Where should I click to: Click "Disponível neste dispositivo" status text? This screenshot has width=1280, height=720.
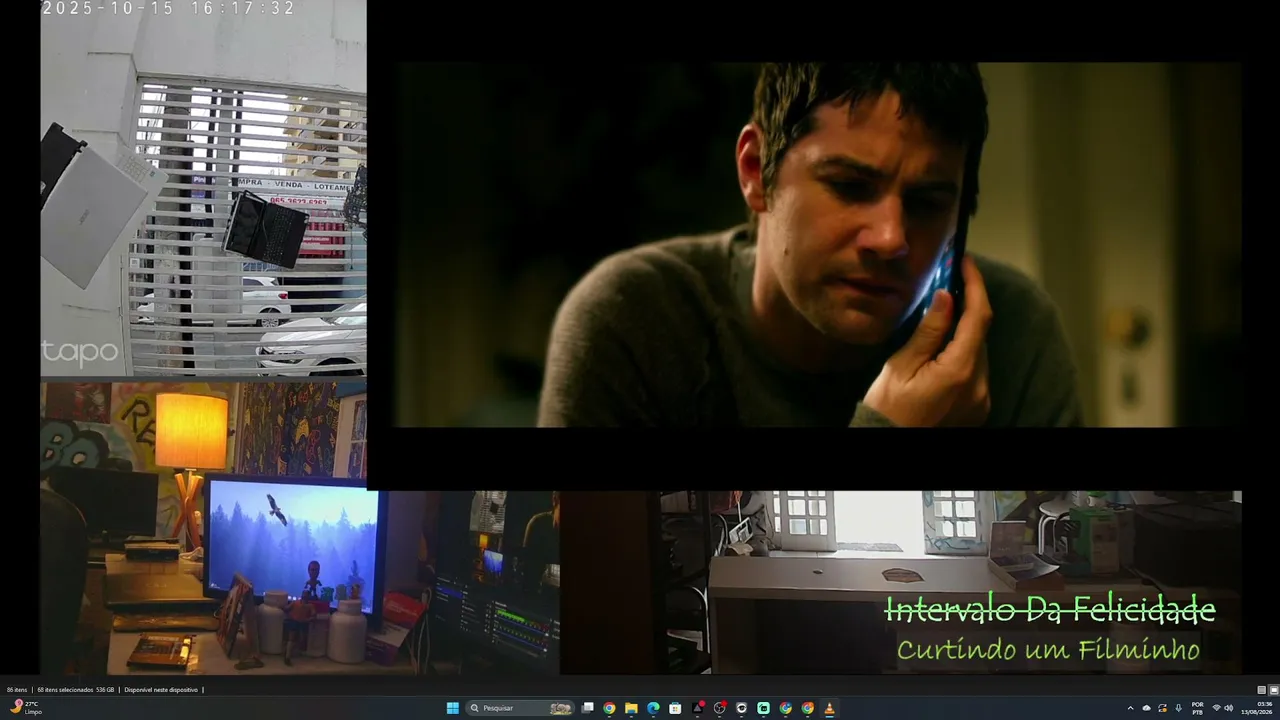[x=161, y=690]
